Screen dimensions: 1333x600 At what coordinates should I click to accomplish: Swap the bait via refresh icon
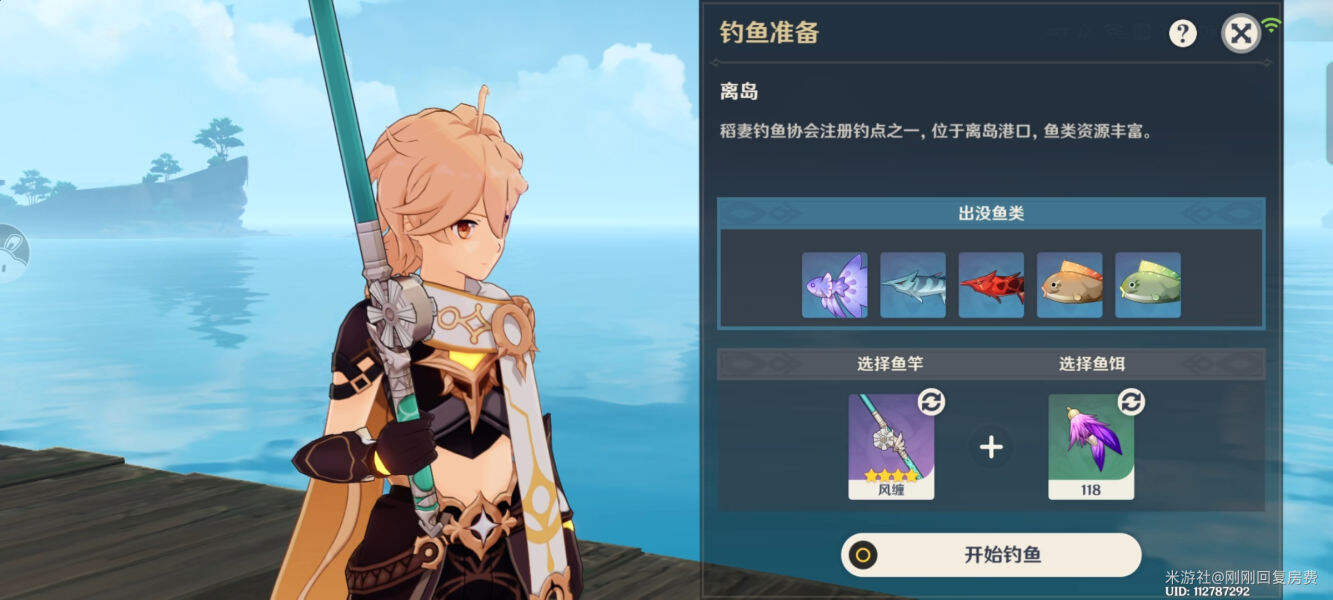(1131, 402)
